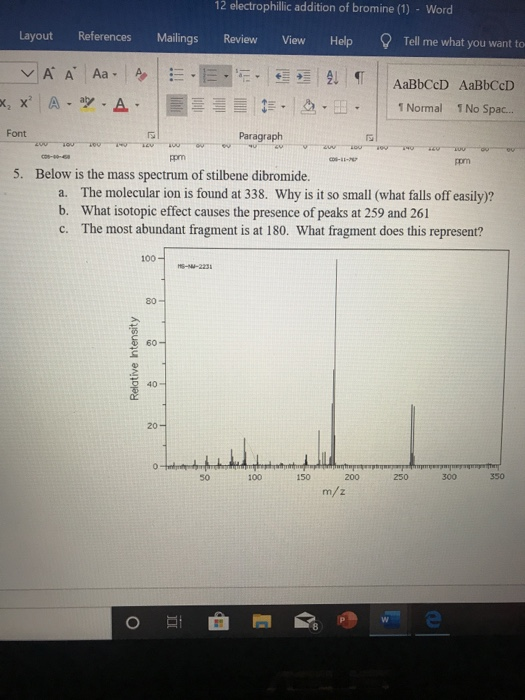The height and width of the screenshot is (700, 525).
Task: Open Microsoft Store from the taskbar
Action: [x=218, y=621]
